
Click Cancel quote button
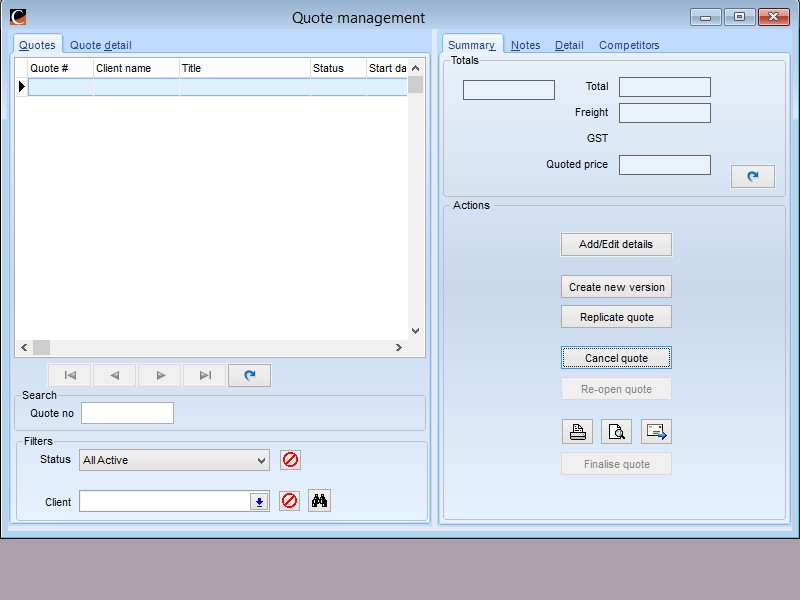pos(616,358)
